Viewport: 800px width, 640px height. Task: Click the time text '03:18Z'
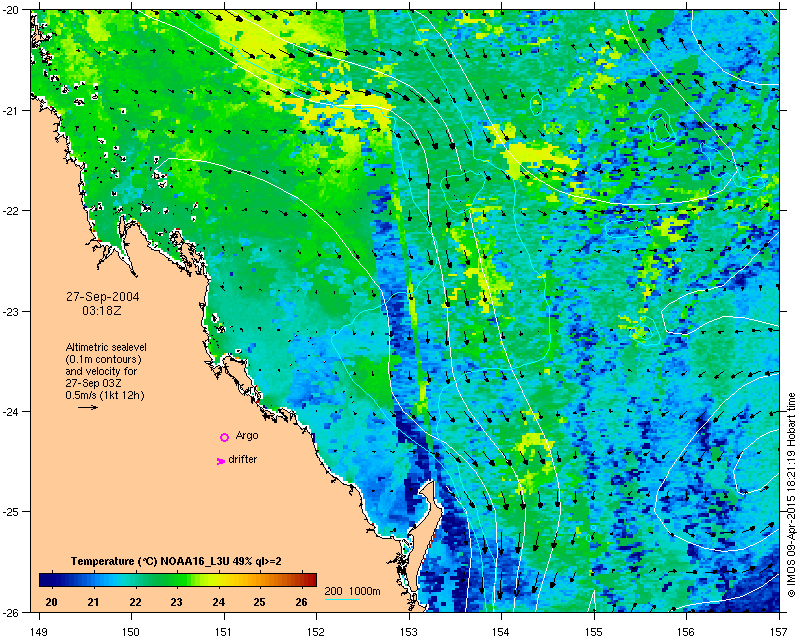(x=102, y=310)
